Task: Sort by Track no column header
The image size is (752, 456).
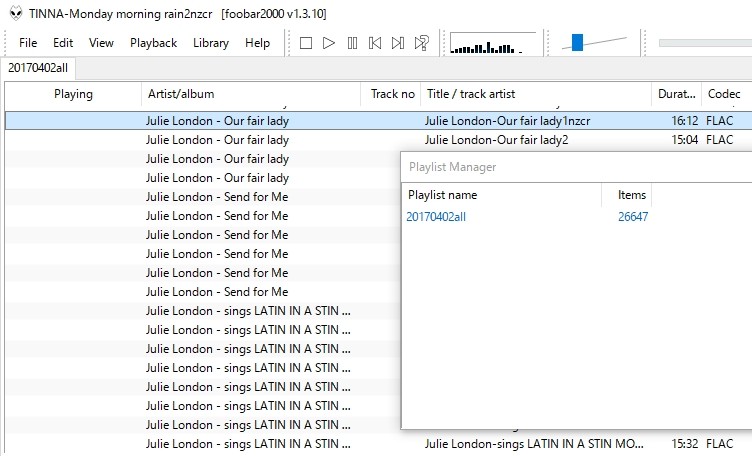Action: tap(391, 94)
